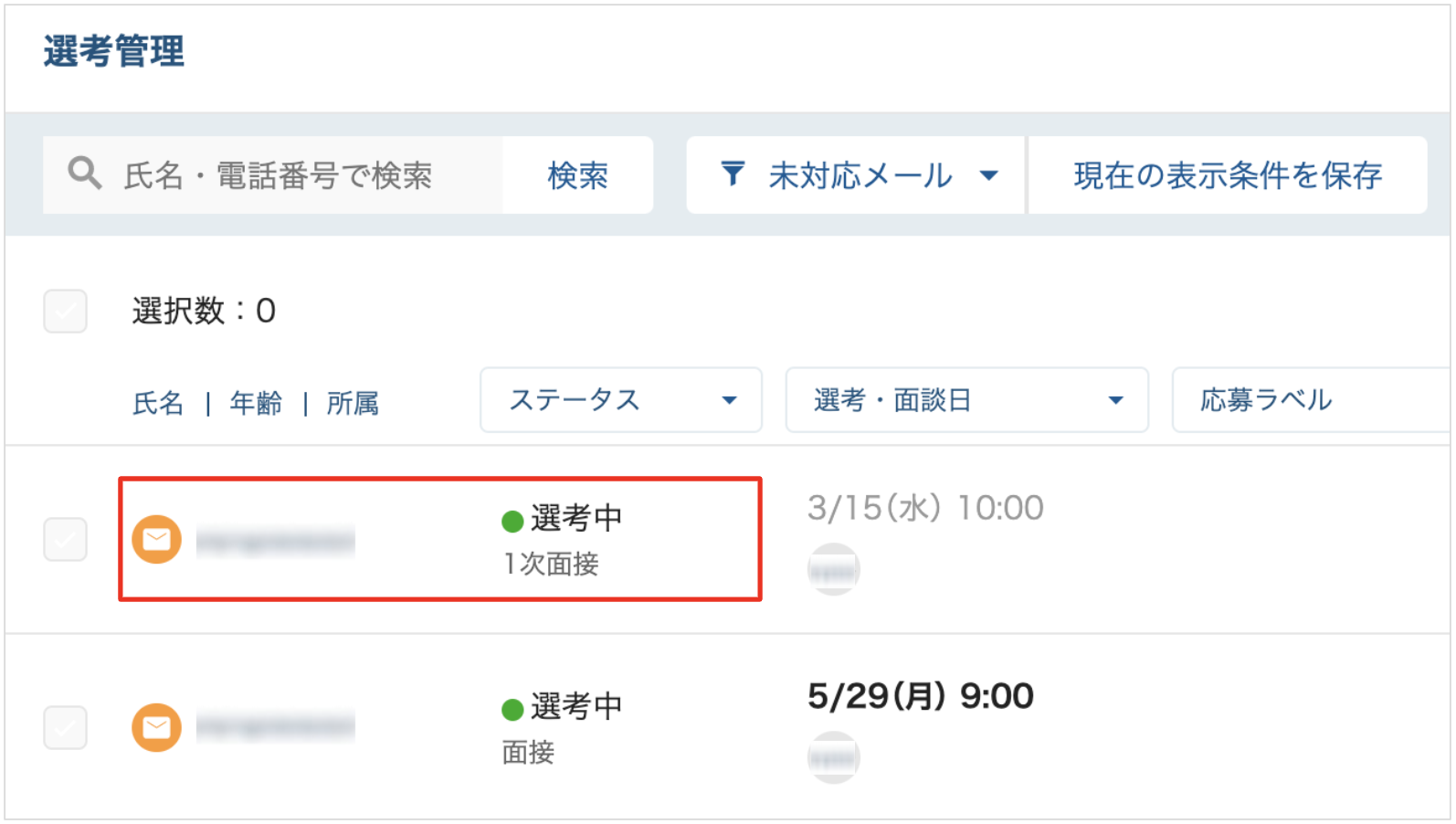Sort by 年齢 column link

(256, 403)
